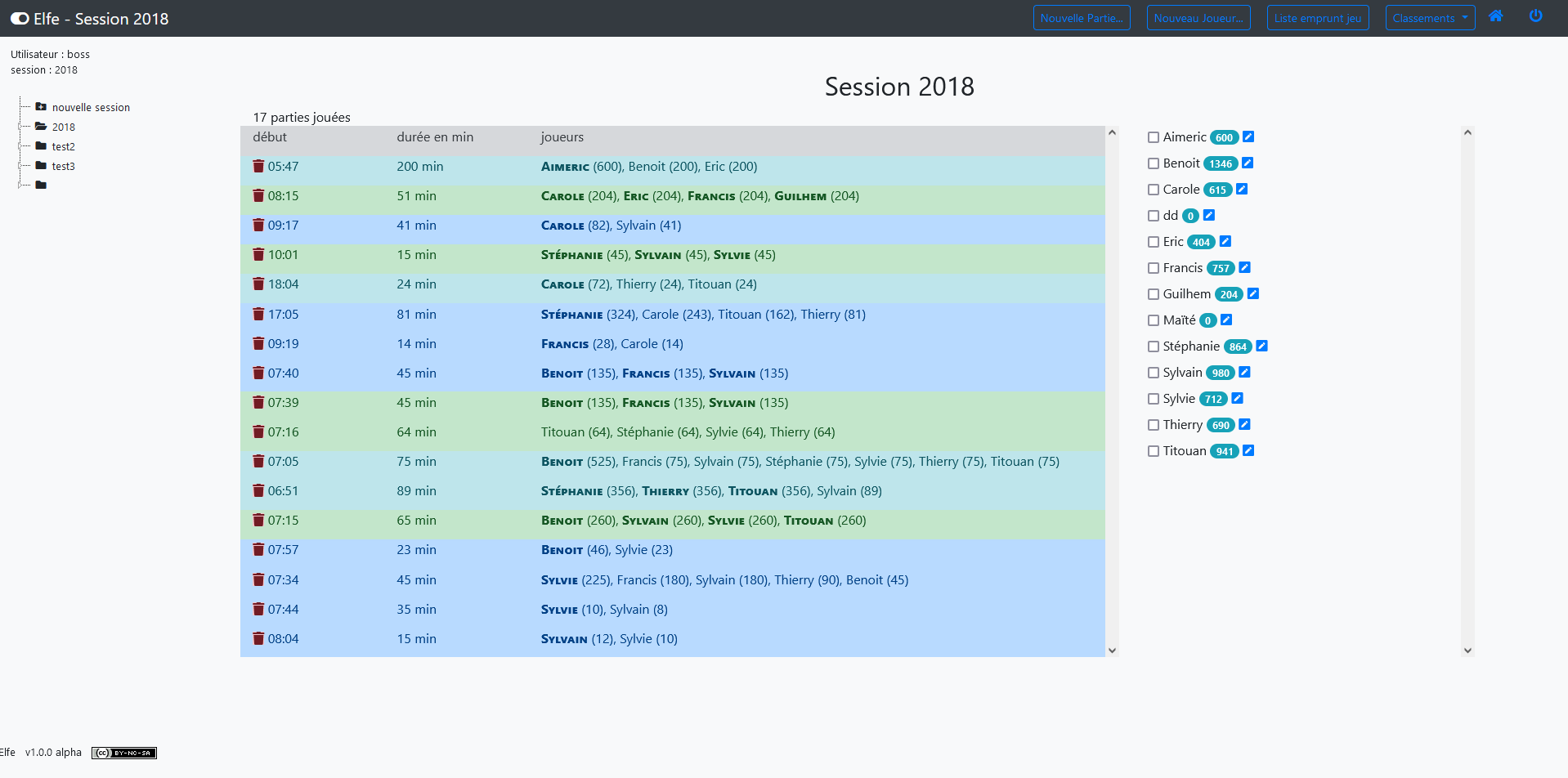Open the Classements dropdown
This screenshot has width=1568, height=778.
point(1429,18)
